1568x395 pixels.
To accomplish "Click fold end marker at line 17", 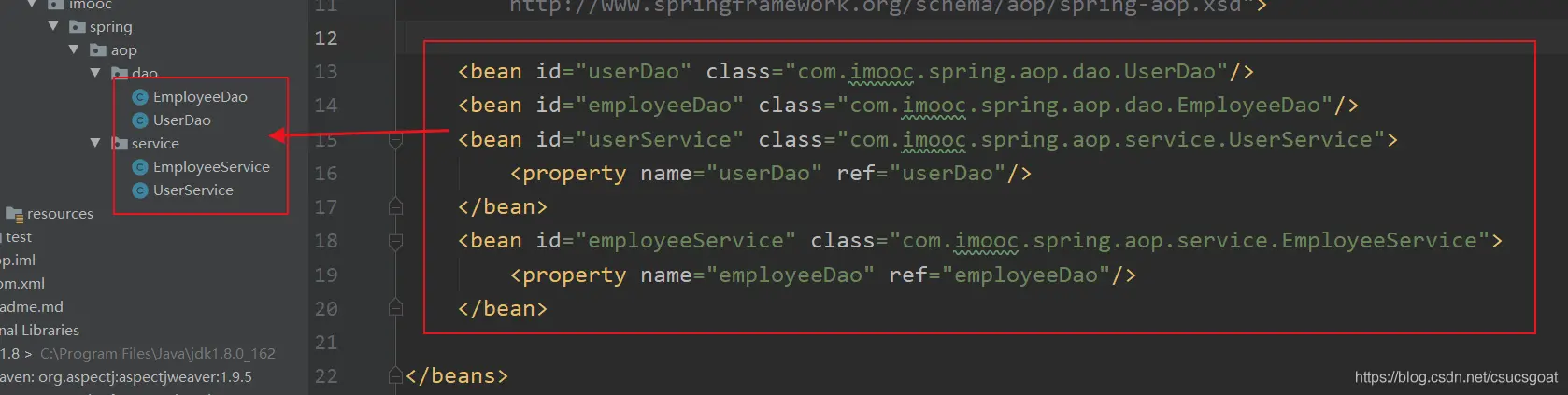I will (x=395, y=206).
